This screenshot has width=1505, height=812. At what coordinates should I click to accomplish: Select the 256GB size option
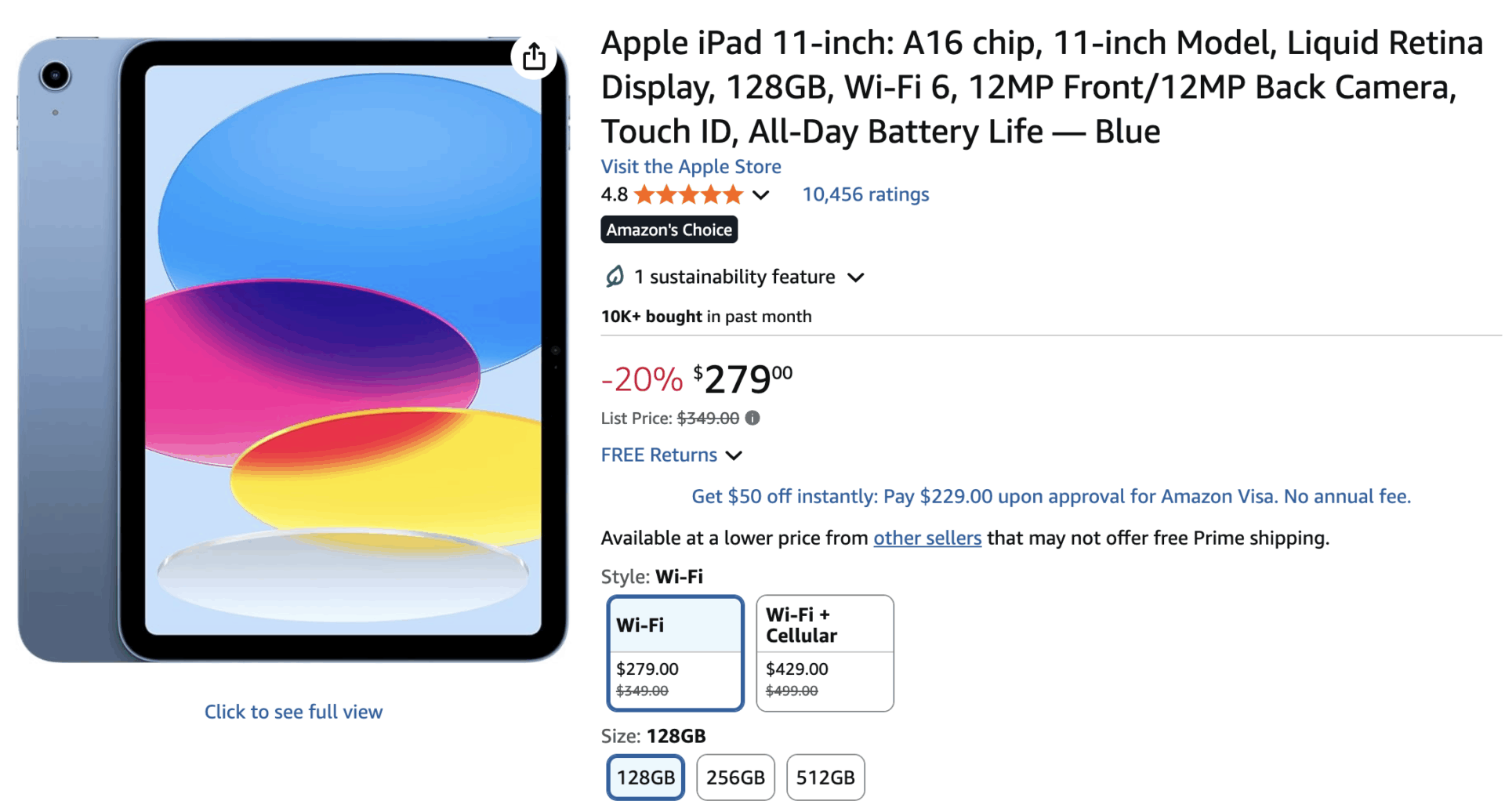pos(735,777)
